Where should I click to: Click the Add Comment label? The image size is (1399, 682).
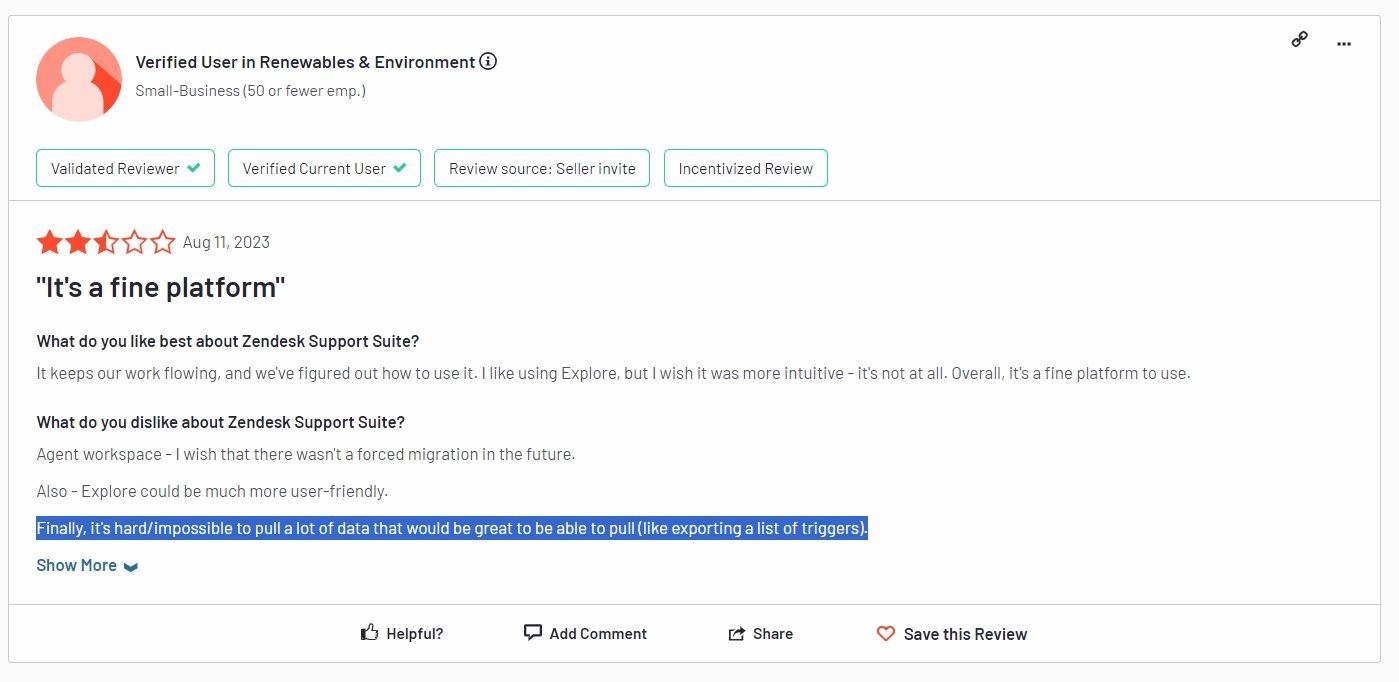[598, 634]
